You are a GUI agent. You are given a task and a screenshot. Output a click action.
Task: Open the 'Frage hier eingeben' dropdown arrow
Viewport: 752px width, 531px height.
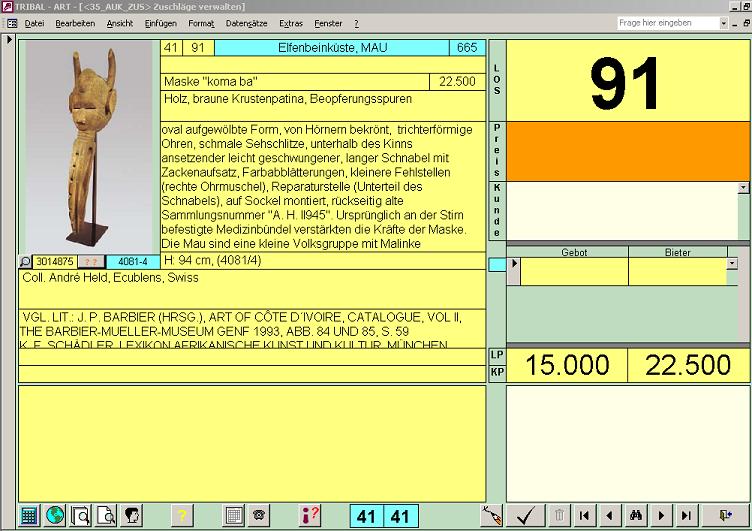point(724,23)
